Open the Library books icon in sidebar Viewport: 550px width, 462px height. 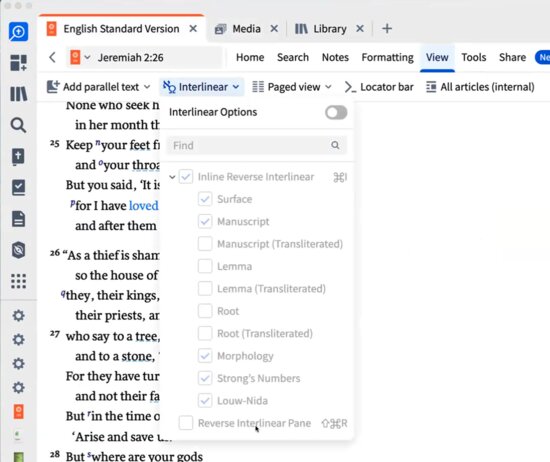(x=18, y=94)
